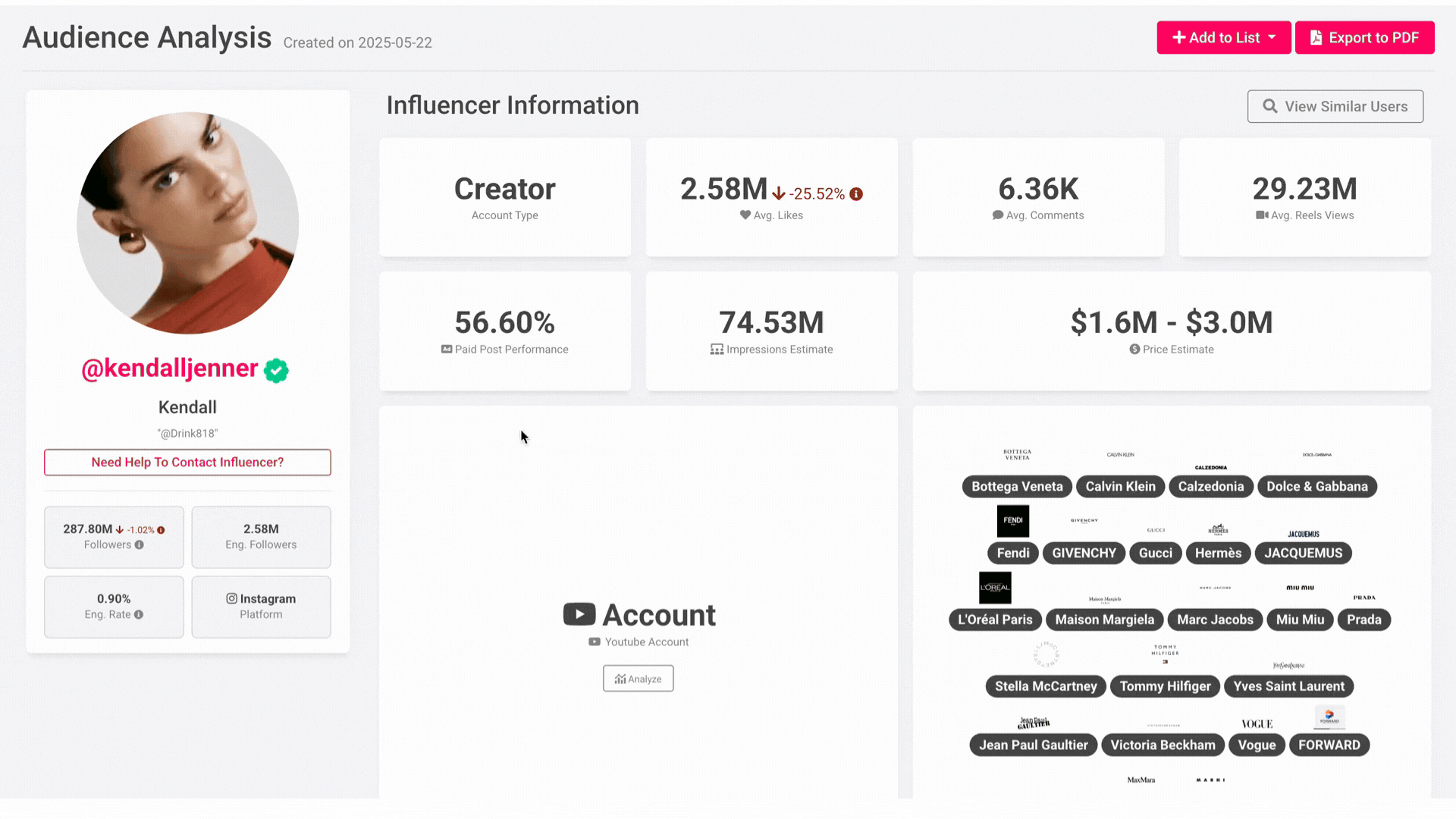Select the Calzedonia brand tag
Image resolution: width=1456 pixels, height=819 pixels.
click(x=1211, y=487)
